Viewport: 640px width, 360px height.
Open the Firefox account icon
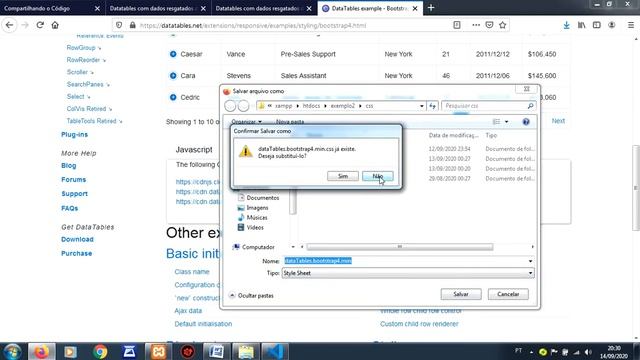(611, 25)
